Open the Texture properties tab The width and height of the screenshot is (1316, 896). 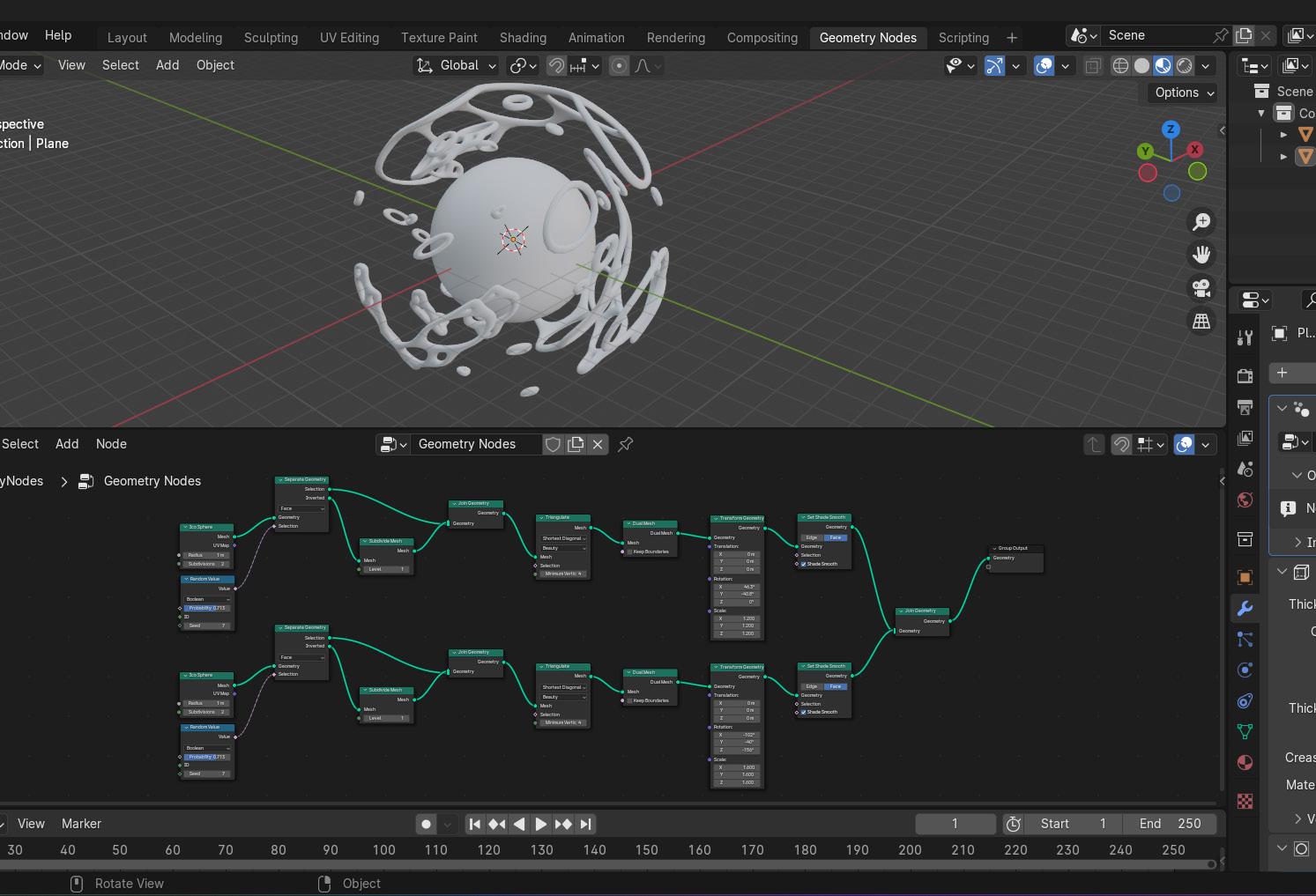coord(1245,801)
